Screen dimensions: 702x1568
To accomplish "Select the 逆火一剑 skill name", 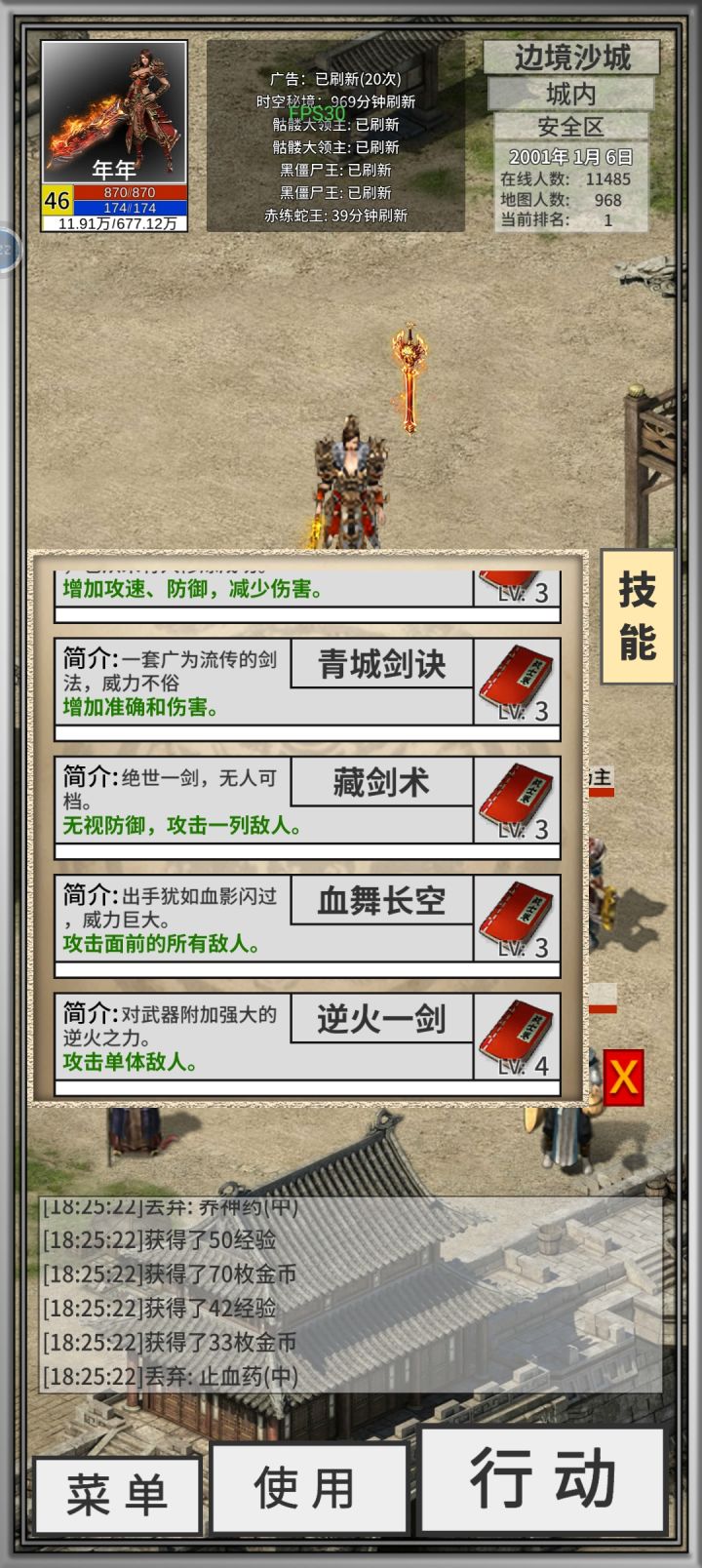I will coord(382,1019).
